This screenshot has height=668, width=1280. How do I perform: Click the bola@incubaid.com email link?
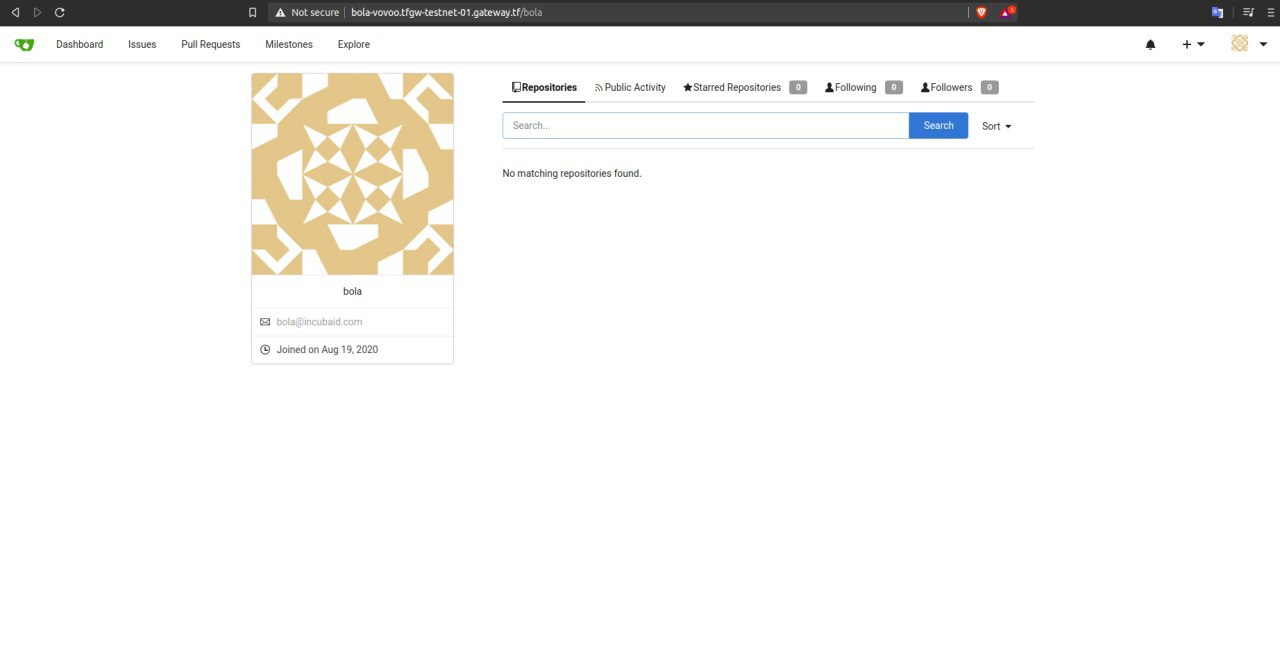[319, 321]
